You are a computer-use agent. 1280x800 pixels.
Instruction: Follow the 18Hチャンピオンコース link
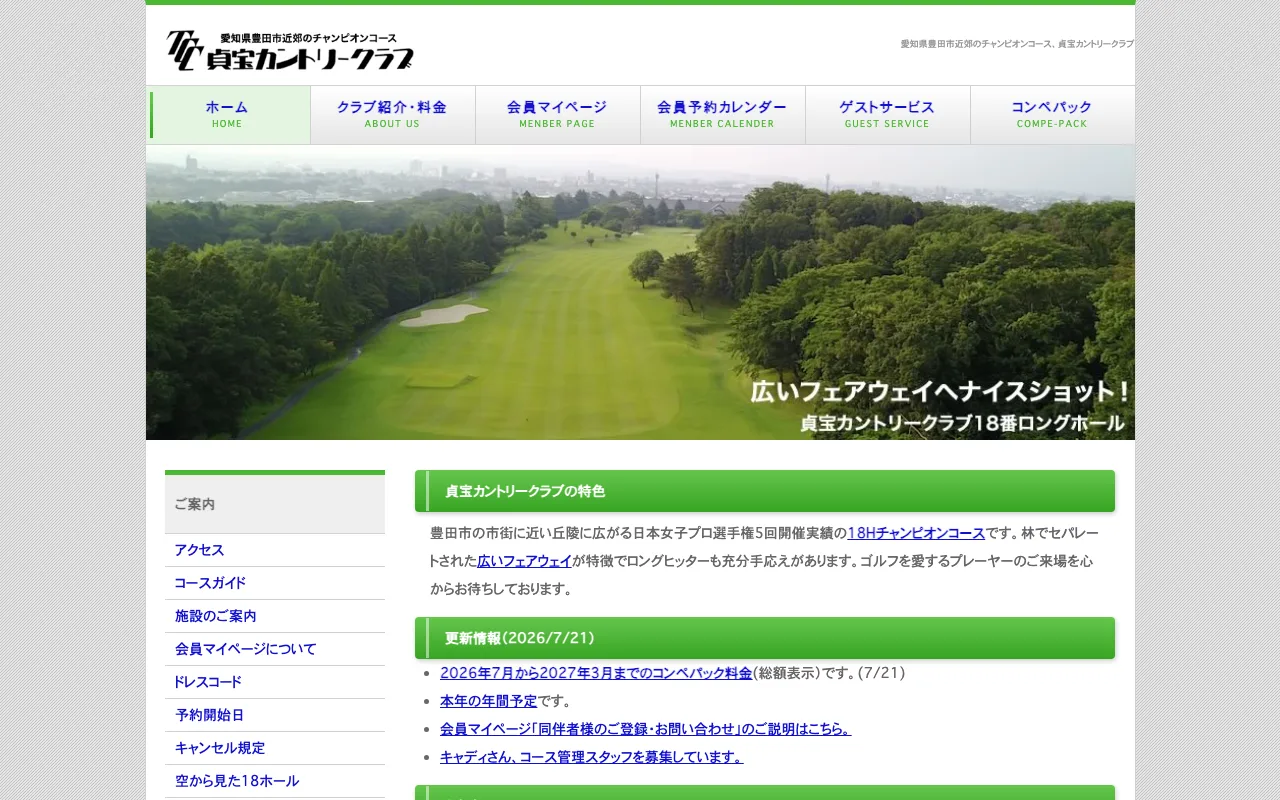916,533
